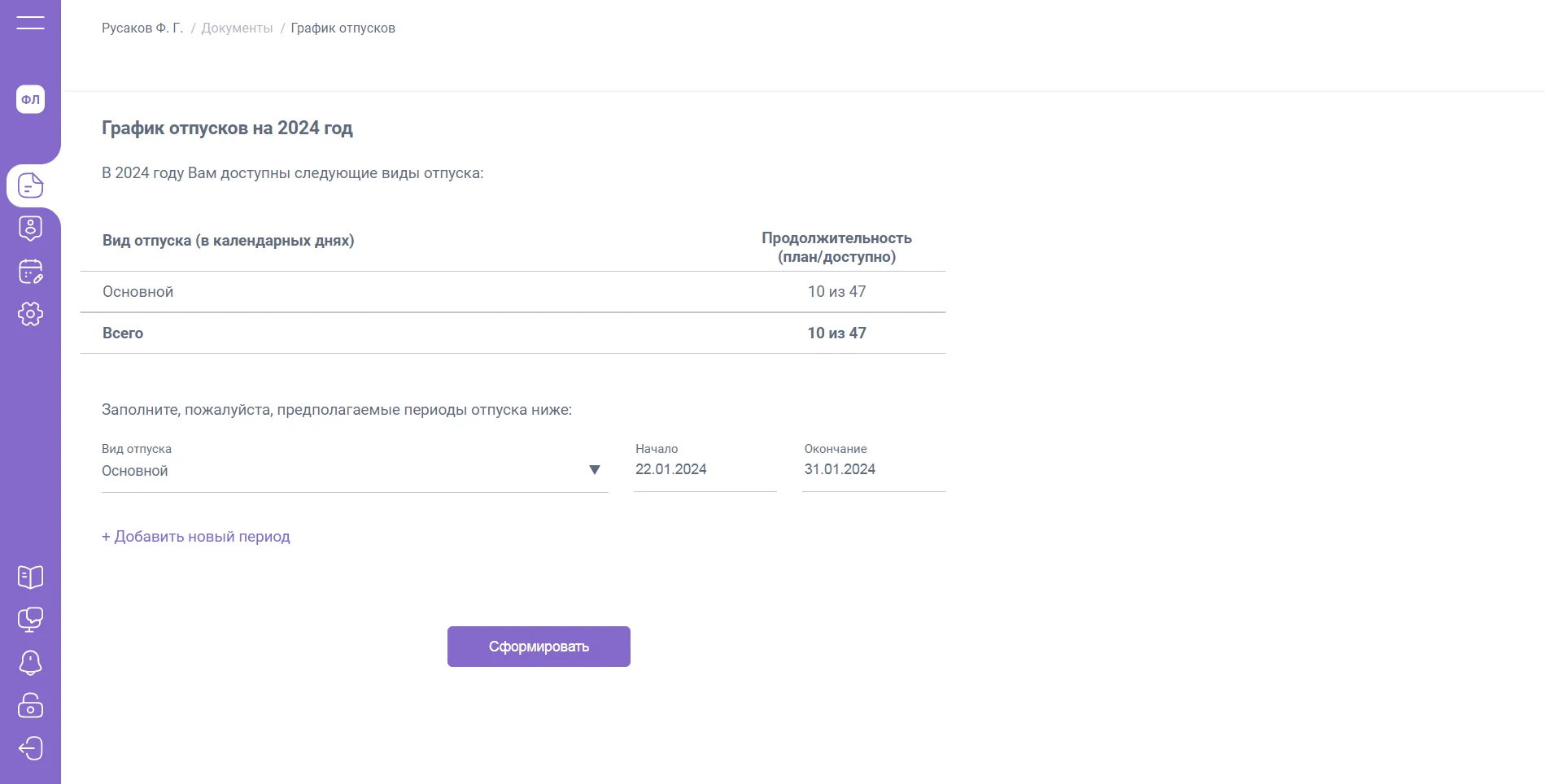The image size is (1545, 784).
Task: Click the Основной row in vacation table
Action: [x=513, y=292]
